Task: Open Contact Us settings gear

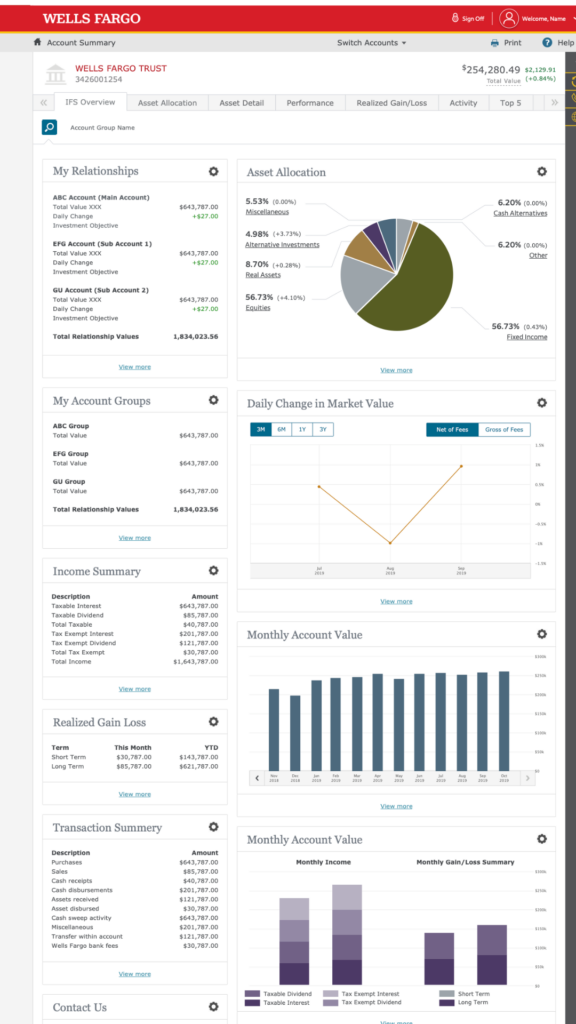Action: (213, 1007)
